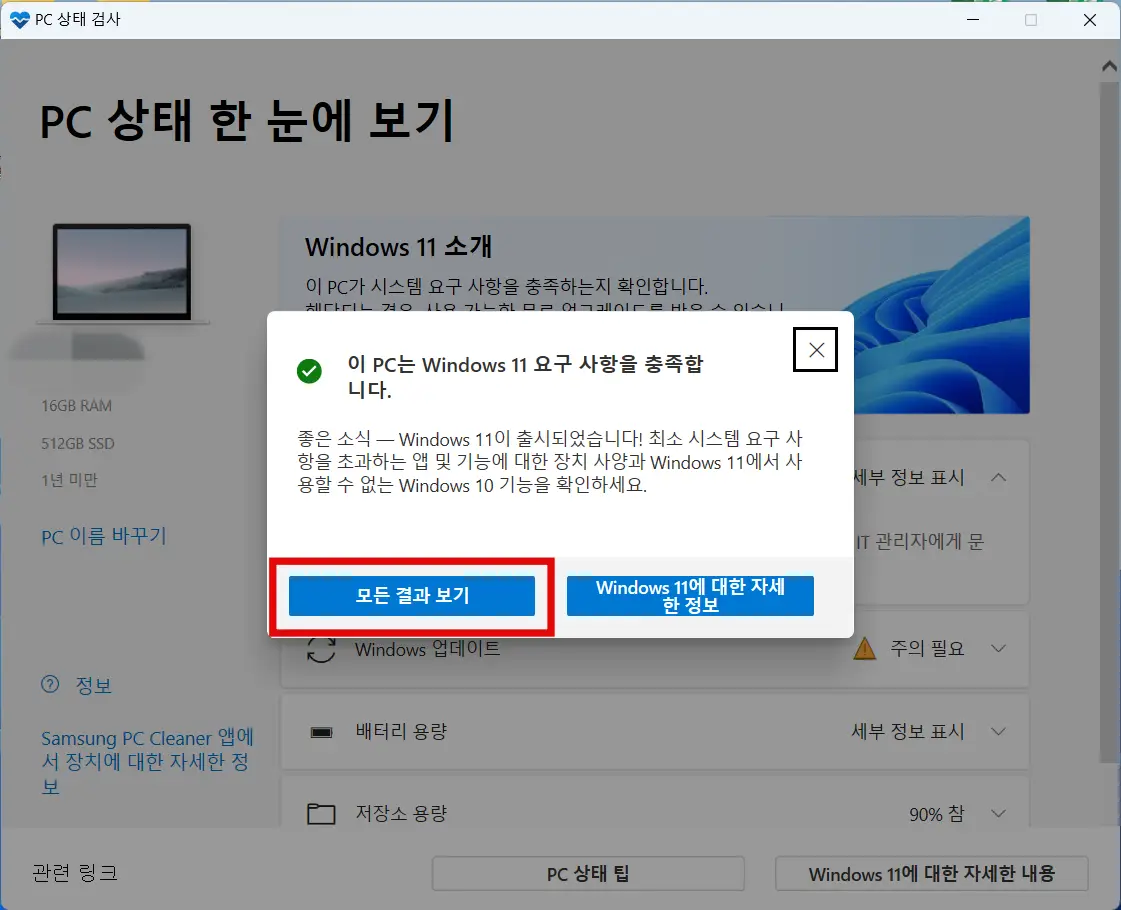
Task: Click the Windows 업데이트 sync icon
Action: (321, 649)
